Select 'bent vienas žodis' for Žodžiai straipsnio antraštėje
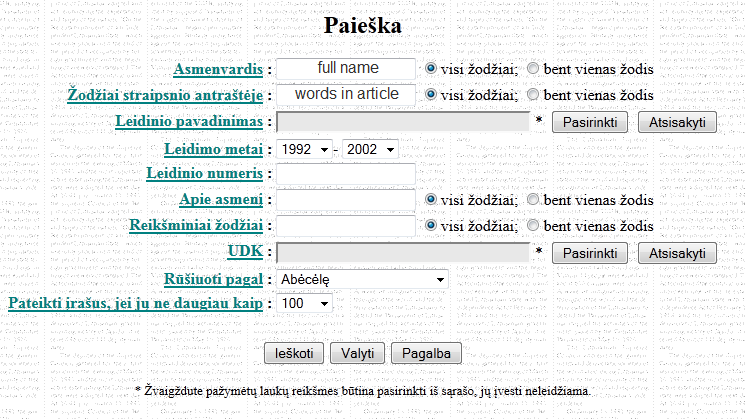The height and width of the screenshot is (419, 745). point(533,94)
